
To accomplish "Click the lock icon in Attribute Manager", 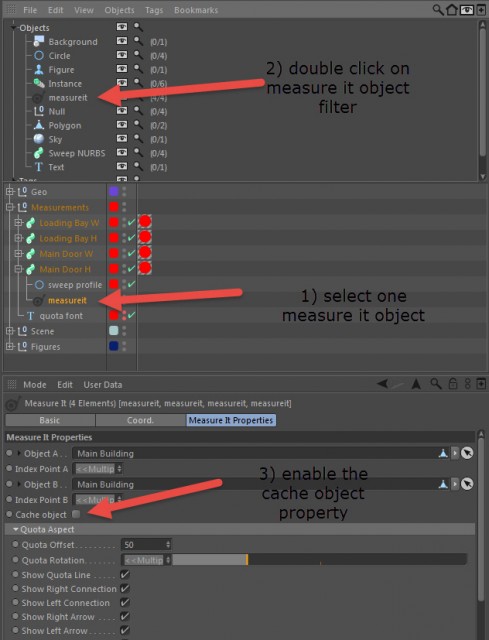I will pyautogui.click(x=453, y=384).
